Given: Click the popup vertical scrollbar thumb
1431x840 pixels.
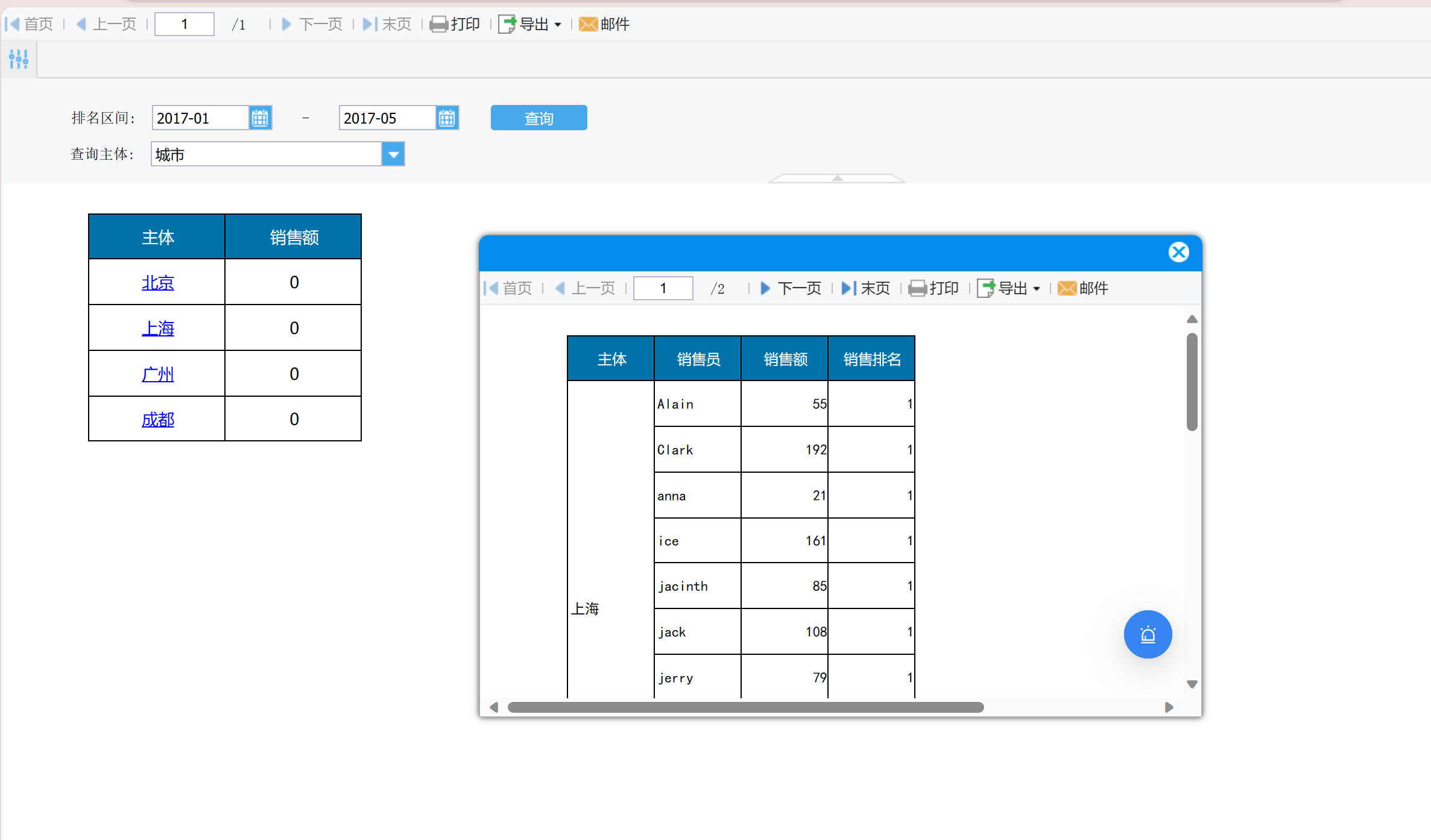Looking at the screenshot, I should pos(1192,382).
